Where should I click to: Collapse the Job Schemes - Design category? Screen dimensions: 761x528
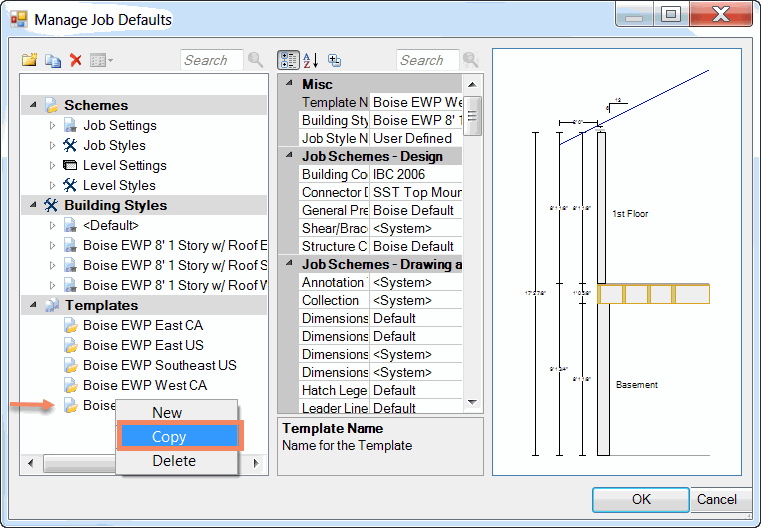289,156
